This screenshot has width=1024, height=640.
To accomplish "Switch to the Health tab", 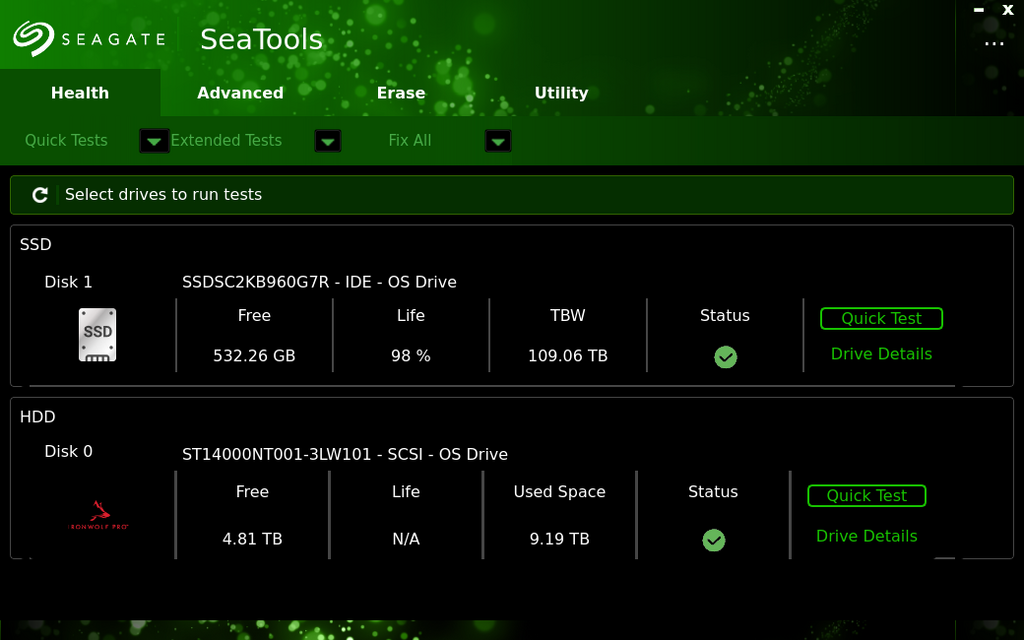I will [x=80, y=93].
